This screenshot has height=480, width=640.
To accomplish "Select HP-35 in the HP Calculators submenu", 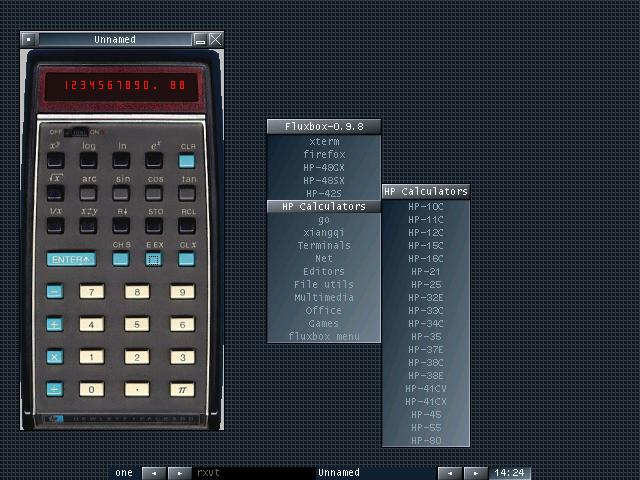I will [x=426, y=337].
